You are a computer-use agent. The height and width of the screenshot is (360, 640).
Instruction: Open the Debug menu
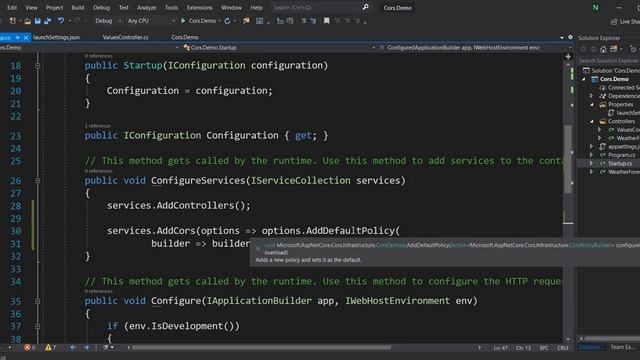click(x=101, y=8)
